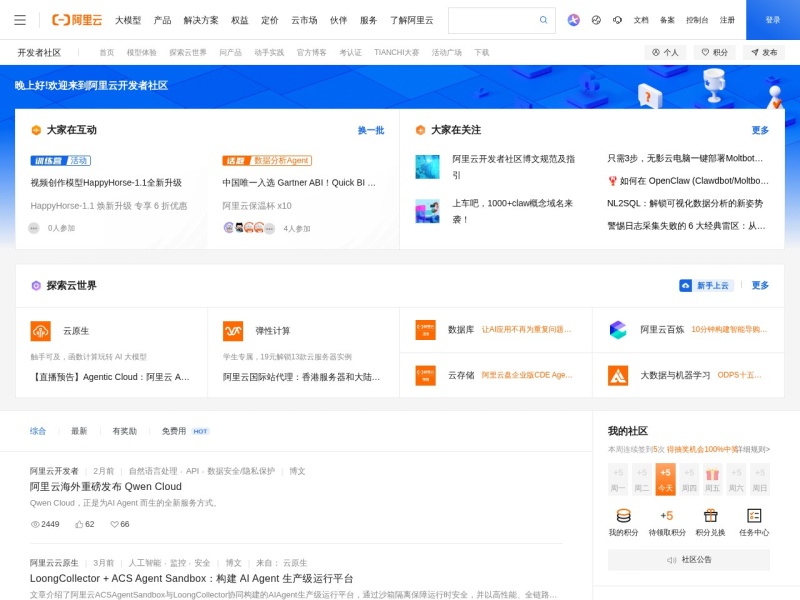
Task: Click participant avatars under Quick BI topic
Action: (249, 228)
